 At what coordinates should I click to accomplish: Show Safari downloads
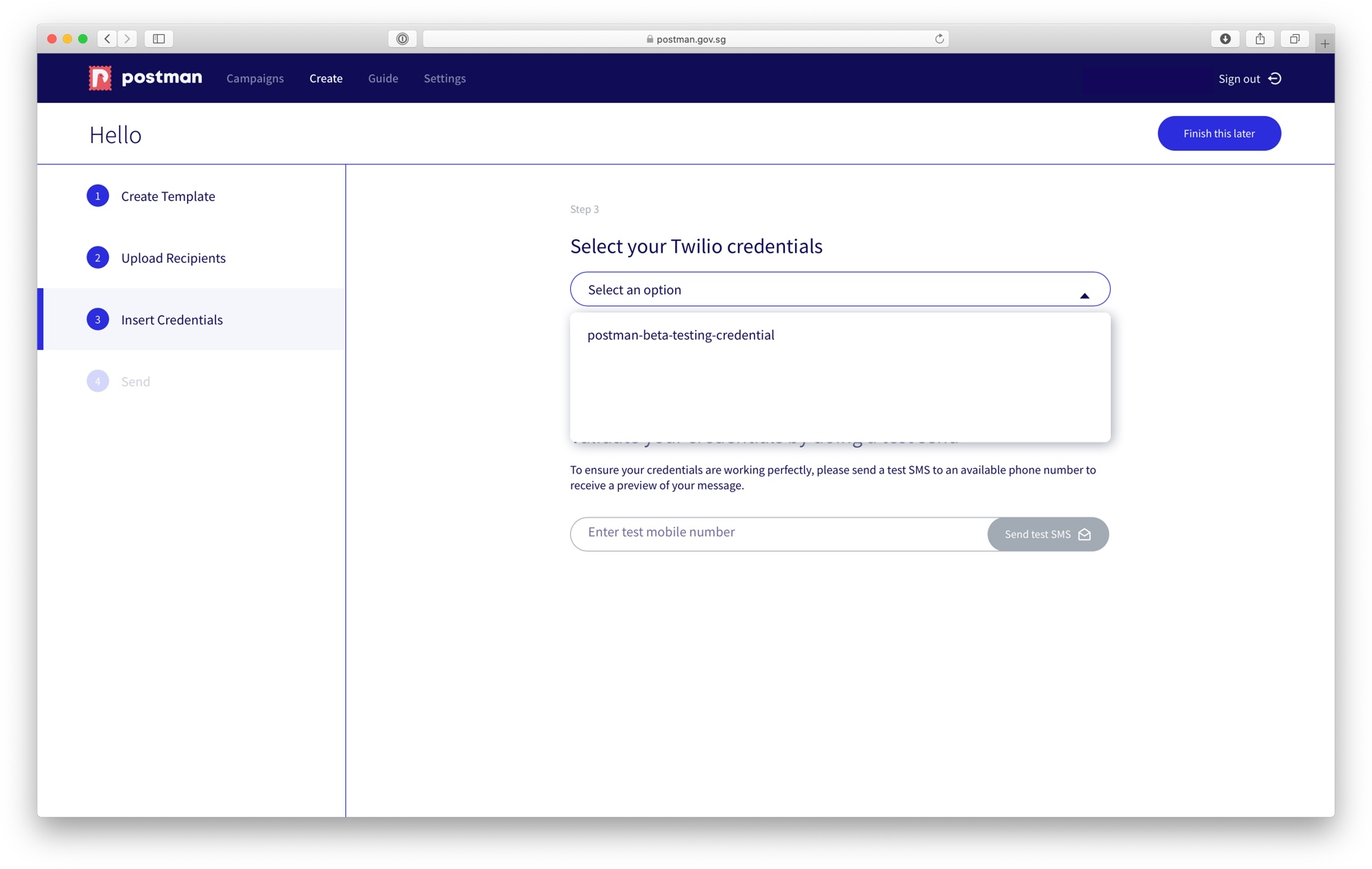[1225, 39]
